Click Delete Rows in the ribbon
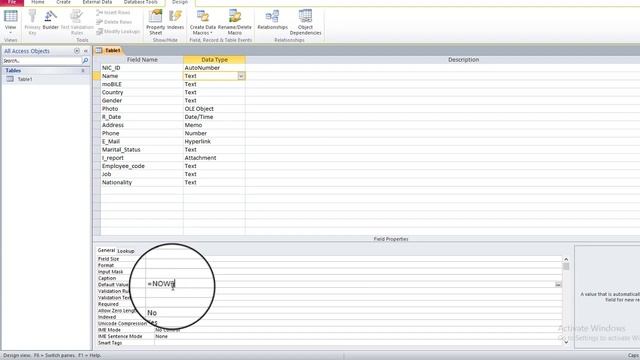Image resolution: width=640 pixels, height=360 pixels. 114,22
